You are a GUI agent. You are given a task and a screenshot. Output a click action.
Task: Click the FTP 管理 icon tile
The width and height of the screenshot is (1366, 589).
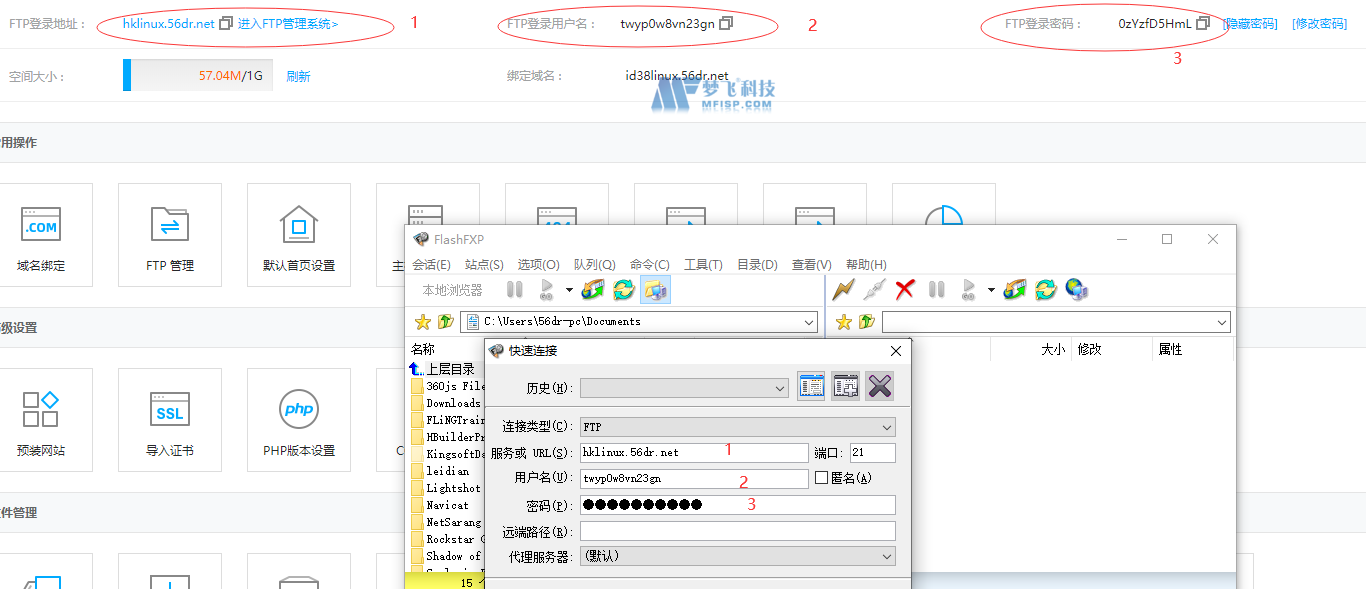tap(169, 235)
